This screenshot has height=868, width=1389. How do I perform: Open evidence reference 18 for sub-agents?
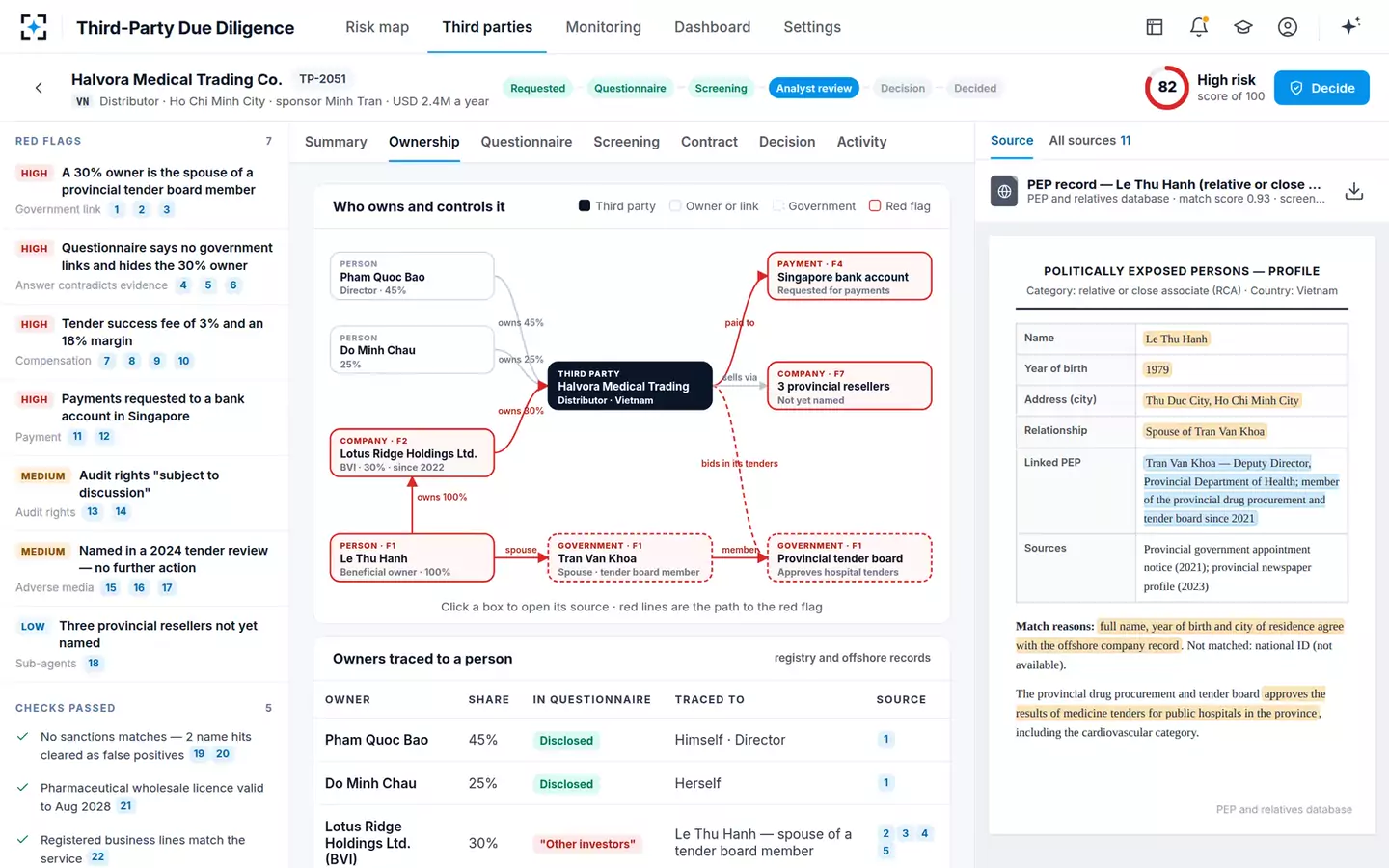coord(94,664)
